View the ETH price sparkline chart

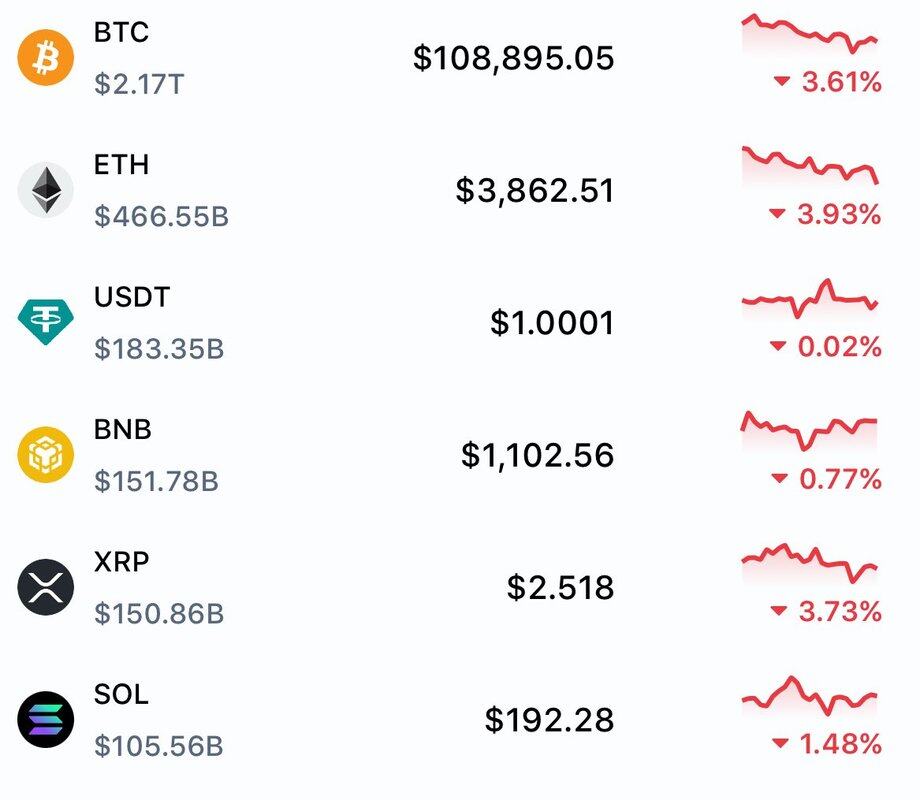pyautogui.click(x=809, y=166)
